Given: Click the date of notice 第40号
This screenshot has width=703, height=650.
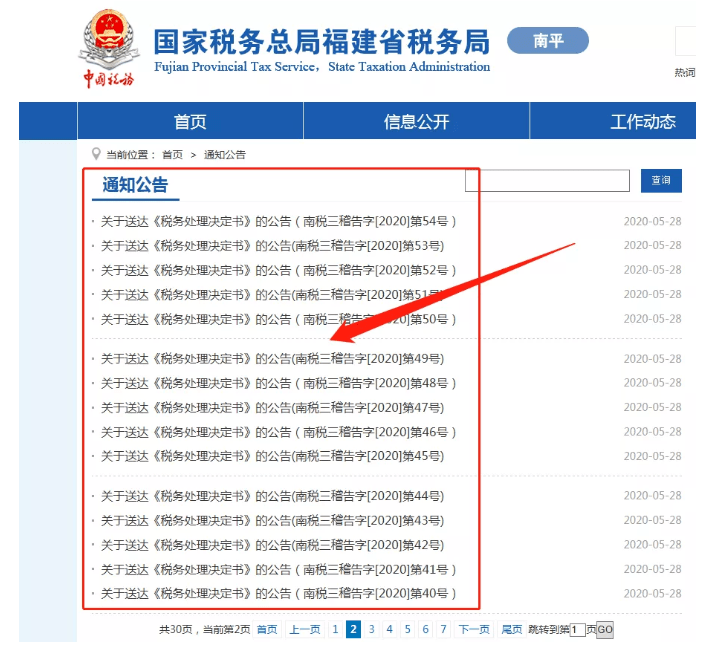Looking at the screenshot, I should click(652, 594).
